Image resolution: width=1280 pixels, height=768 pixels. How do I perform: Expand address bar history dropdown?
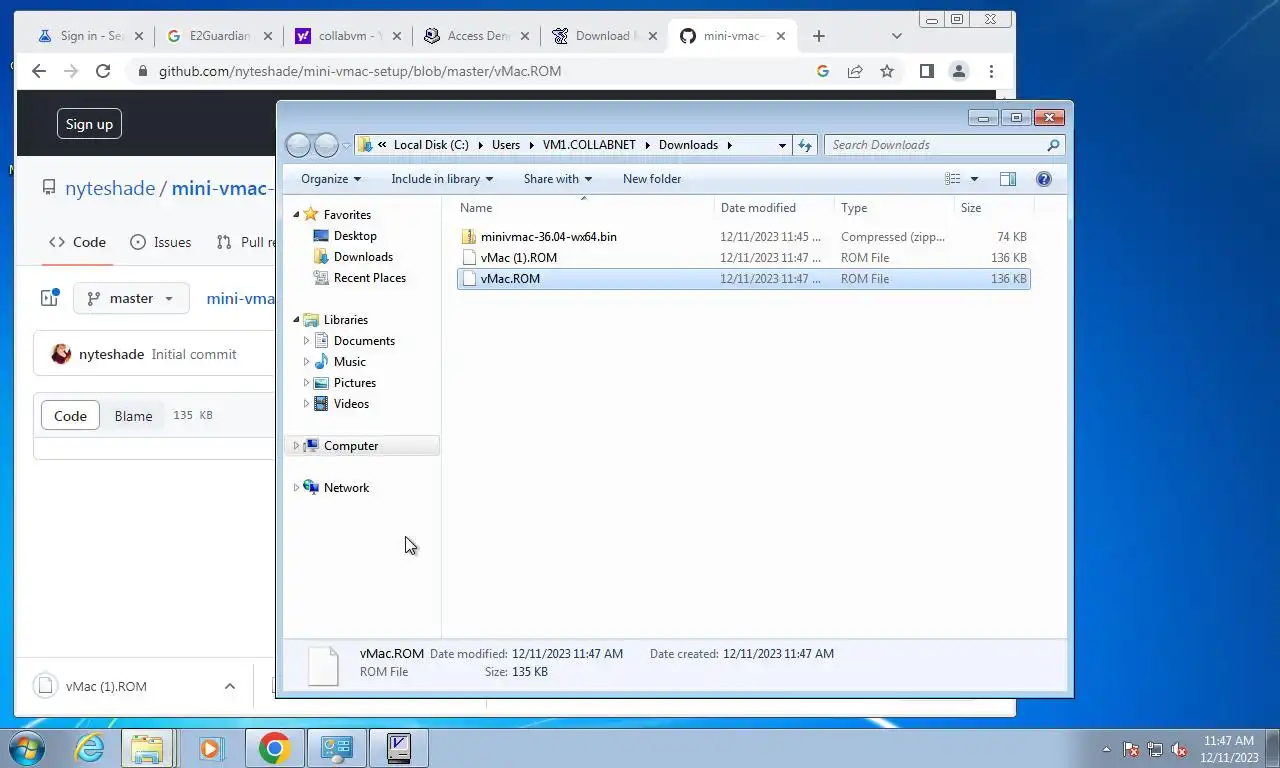pyautogui.click(x=782, y=145)
